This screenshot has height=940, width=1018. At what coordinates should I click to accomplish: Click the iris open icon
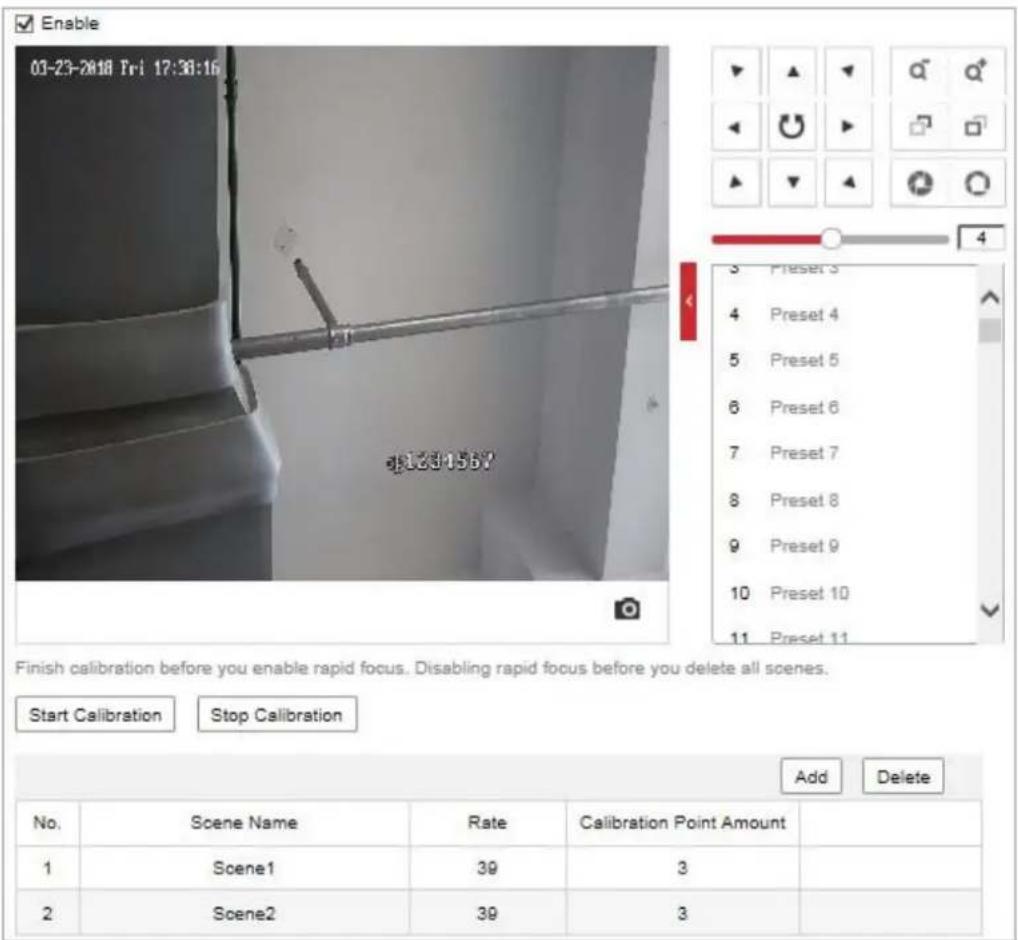click(x=976, y=184)
